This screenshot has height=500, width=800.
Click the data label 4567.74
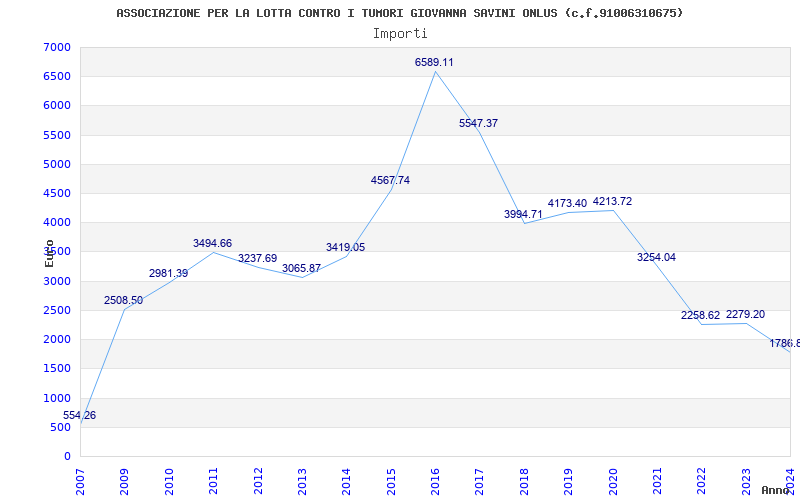pyautogui.click(x=390, y=180)
